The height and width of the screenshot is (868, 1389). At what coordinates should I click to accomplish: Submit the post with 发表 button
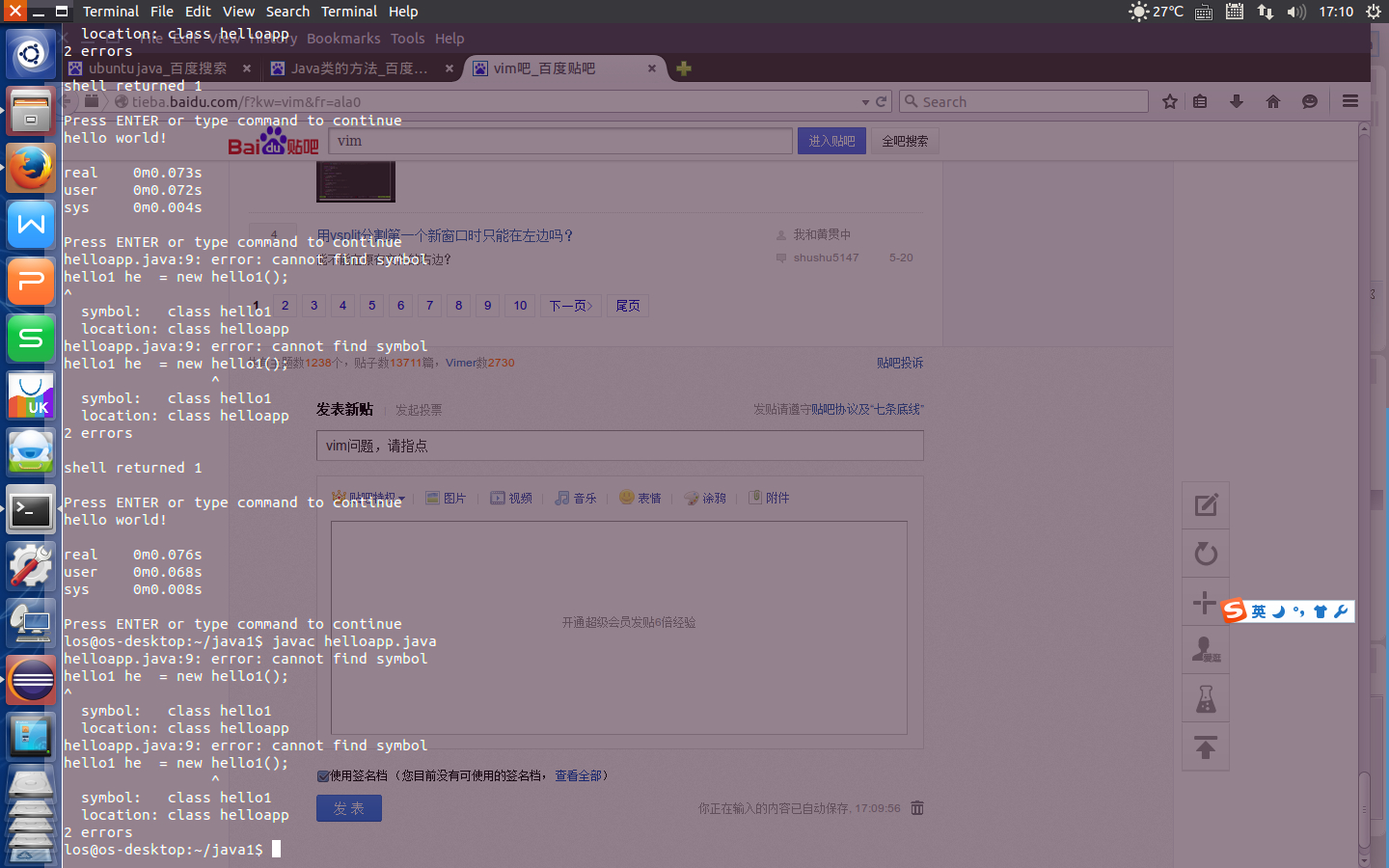point(349,808)
